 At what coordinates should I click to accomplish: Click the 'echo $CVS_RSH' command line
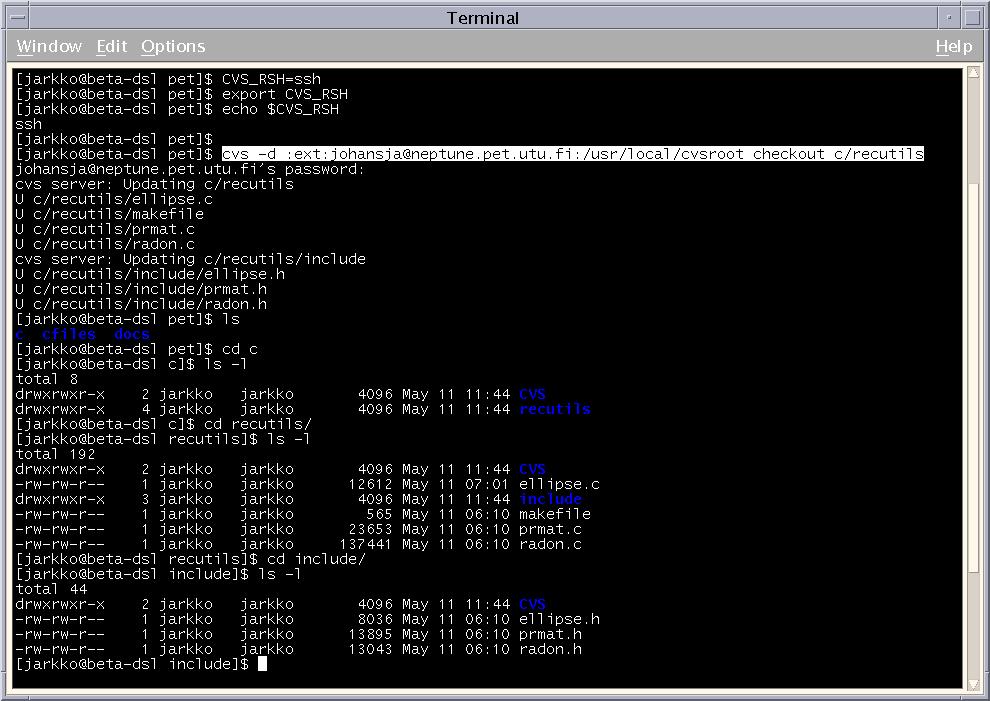tap(177, 109)
